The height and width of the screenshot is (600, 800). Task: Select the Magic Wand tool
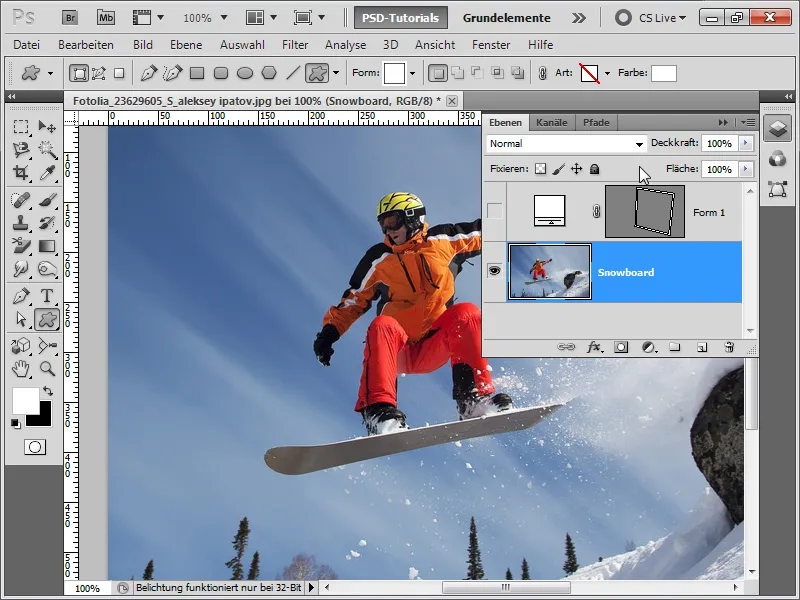tap(47, 149)
